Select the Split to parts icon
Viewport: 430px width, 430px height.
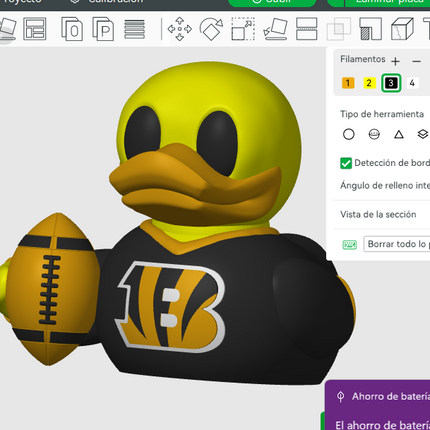[103, 29]
